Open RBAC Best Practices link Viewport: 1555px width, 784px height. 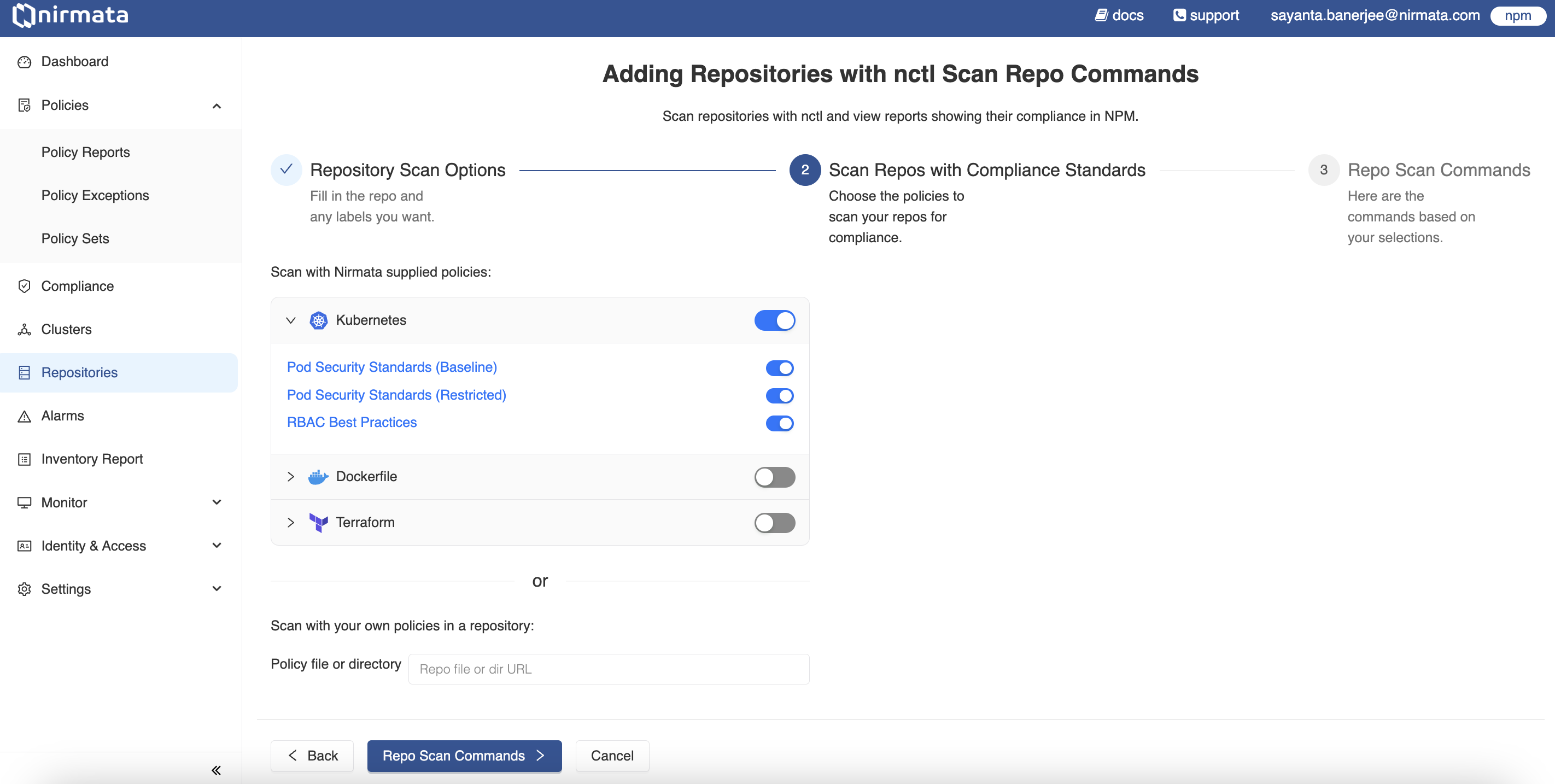[352, 423]
